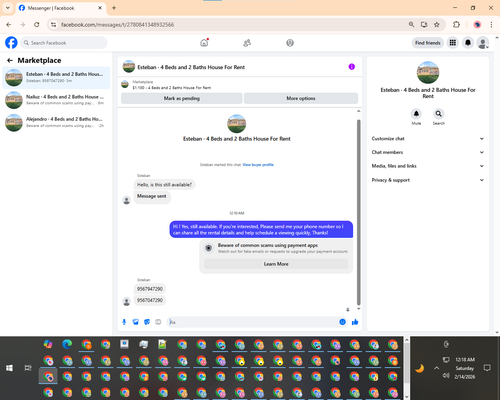Attach a file with photo icon
This screenshot has width=500, height=400.
136,322
